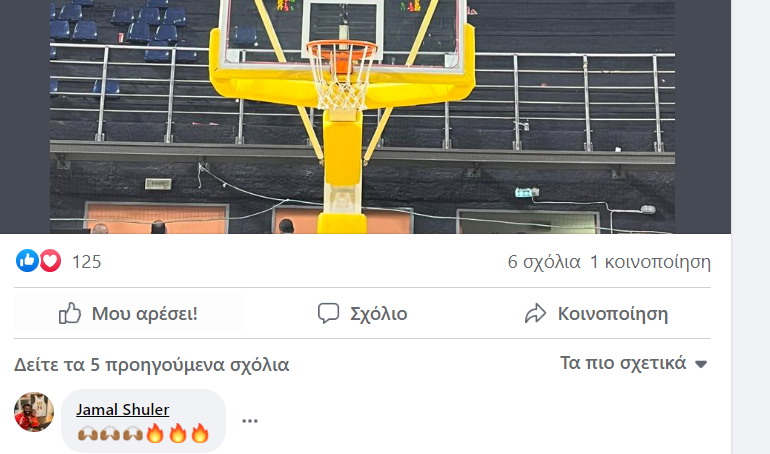Viewport: 770px width, 454px height.
Task: Load Δείτε τα 5 προηγούμενα σχόλια
Action: pos(151,365)
